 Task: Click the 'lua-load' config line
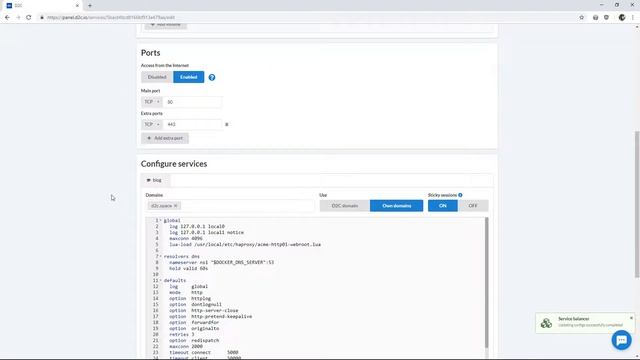245,244
